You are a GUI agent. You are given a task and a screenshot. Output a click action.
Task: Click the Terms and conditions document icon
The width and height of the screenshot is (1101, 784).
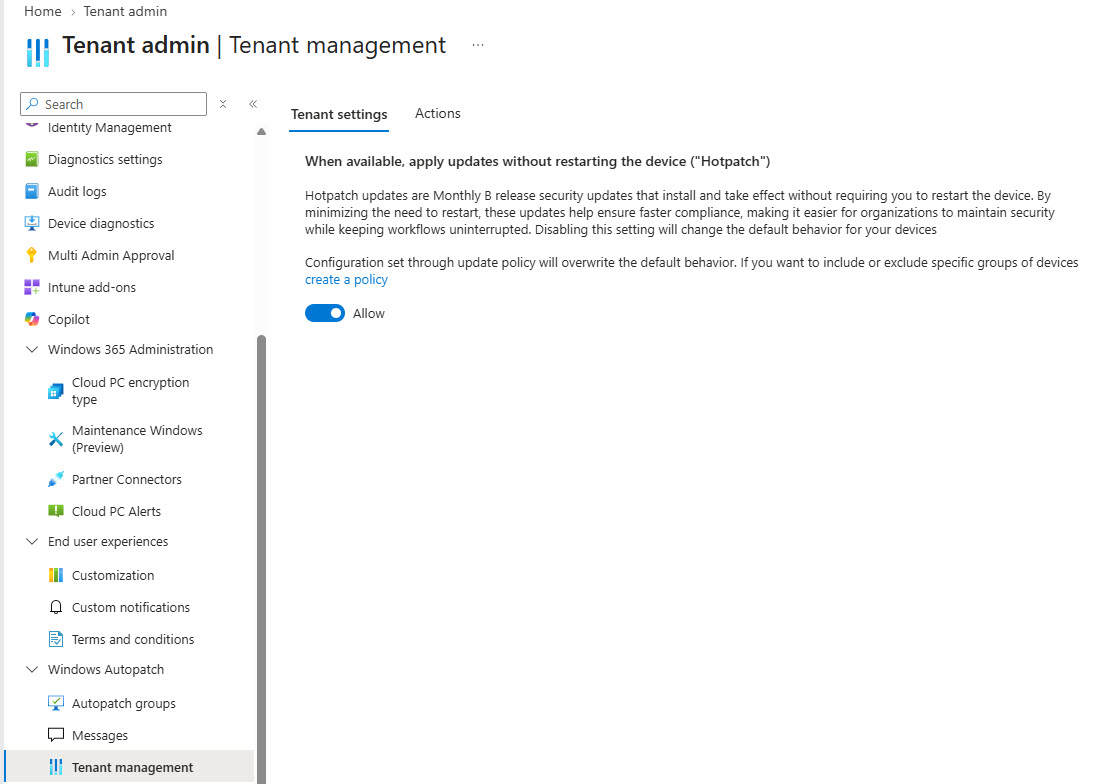pyautogui.click(x=55, y=639)
